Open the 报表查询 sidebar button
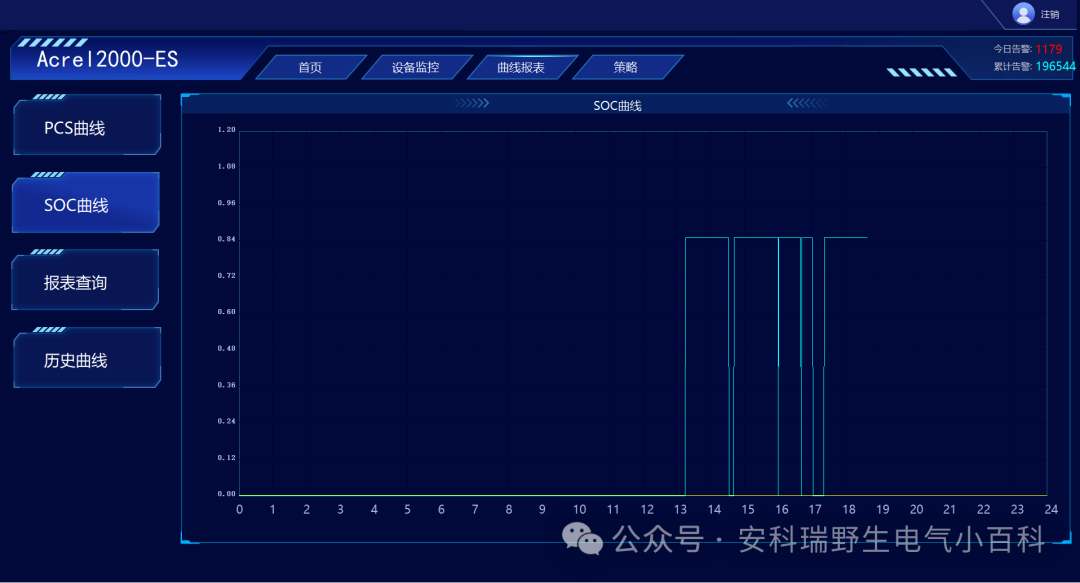This screenshot has width=1080, height=583. 85,282
